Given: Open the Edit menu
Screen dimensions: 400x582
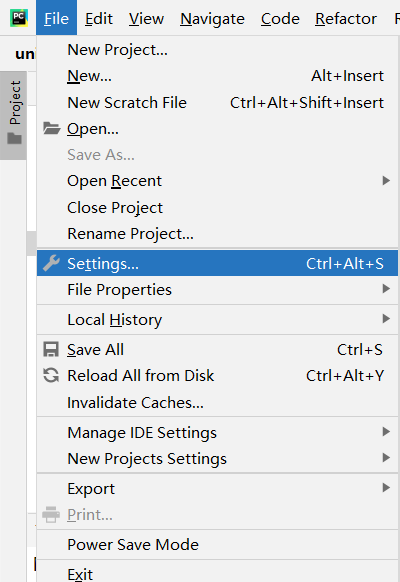Looking at the screenshot, I should (99, 19).
